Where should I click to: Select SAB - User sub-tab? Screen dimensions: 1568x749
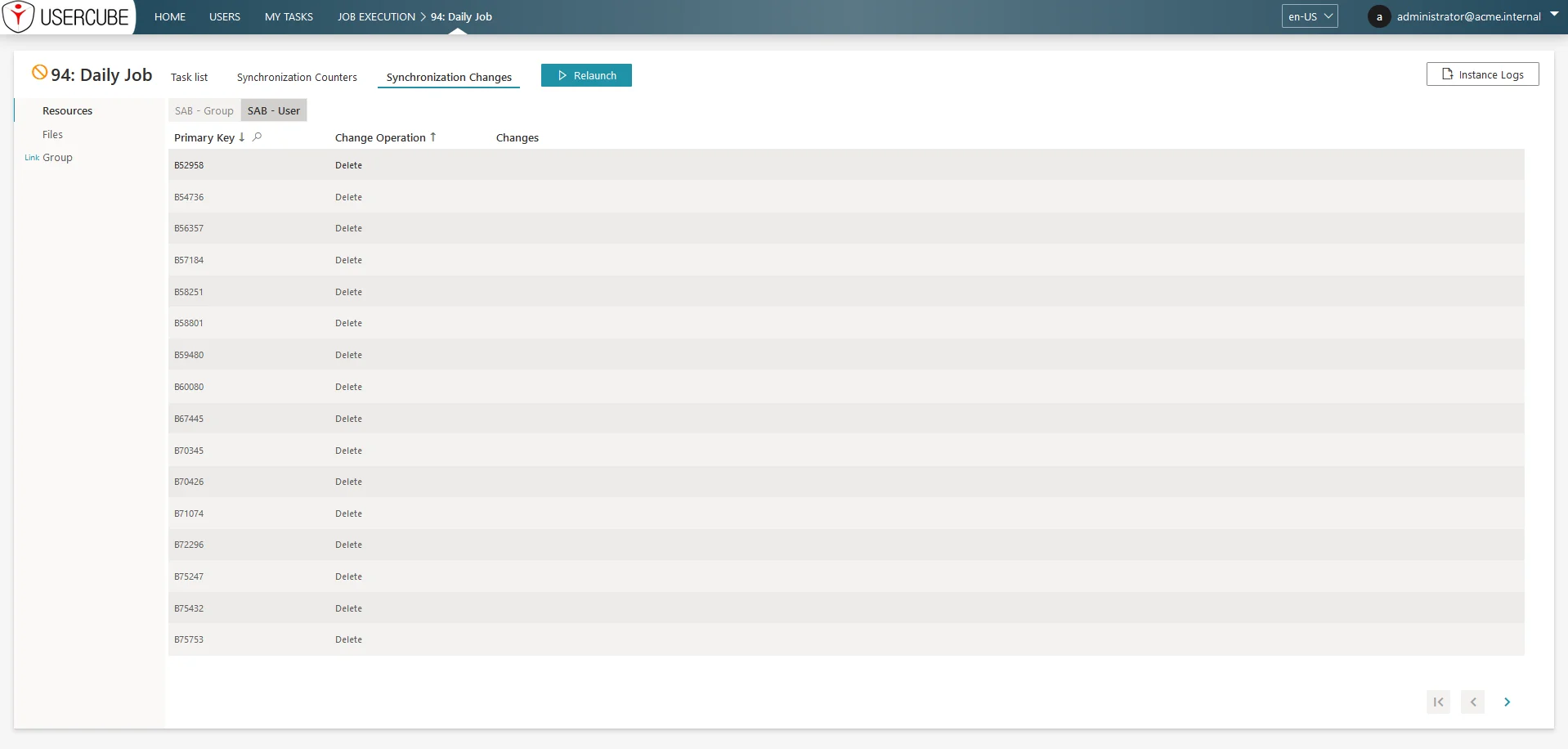[274, 110]
